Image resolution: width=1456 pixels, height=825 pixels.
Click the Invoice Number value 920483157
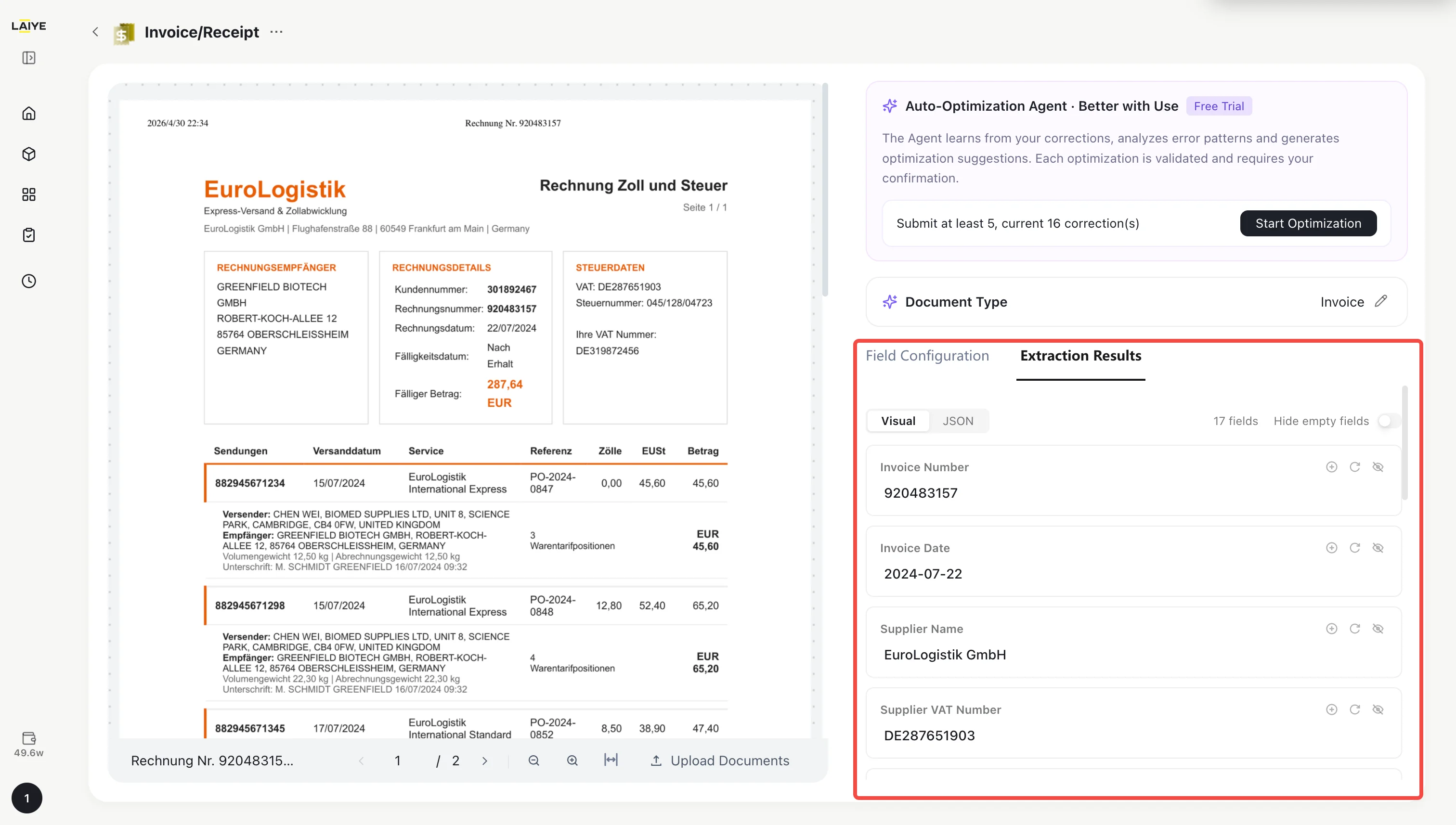[x=921, y=493]
